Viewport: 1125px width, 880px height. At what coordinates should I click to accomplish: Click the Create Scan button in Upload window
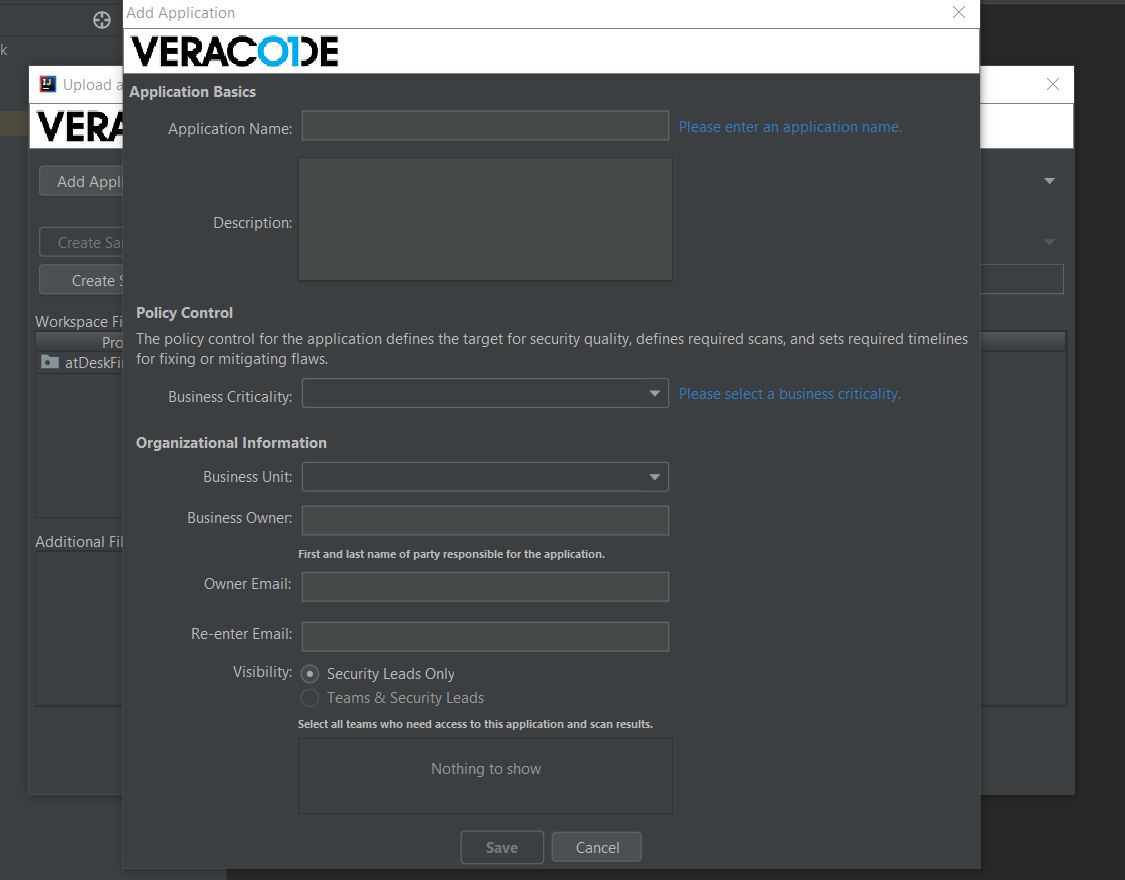click(x=81, y=280)
